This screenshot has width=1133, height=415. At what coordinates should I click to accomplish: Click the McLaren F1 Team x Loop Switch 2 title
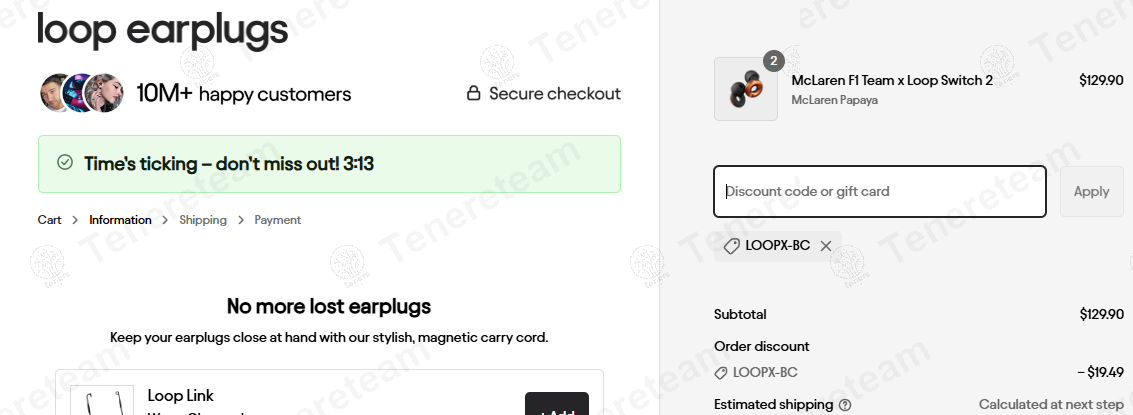[892, 80]
